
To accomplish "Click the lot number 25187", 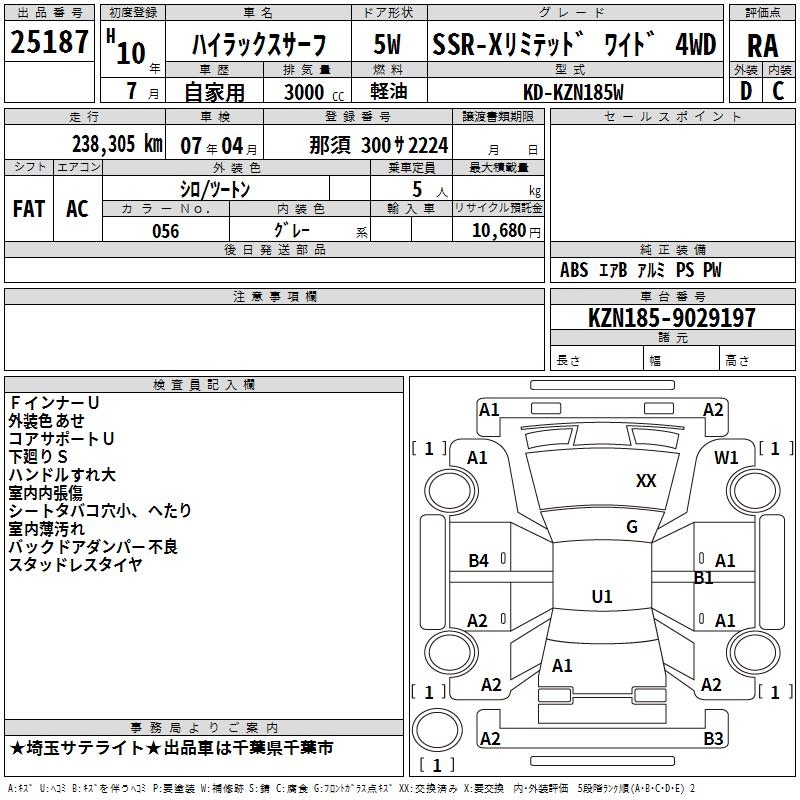I will pos(49,42).
